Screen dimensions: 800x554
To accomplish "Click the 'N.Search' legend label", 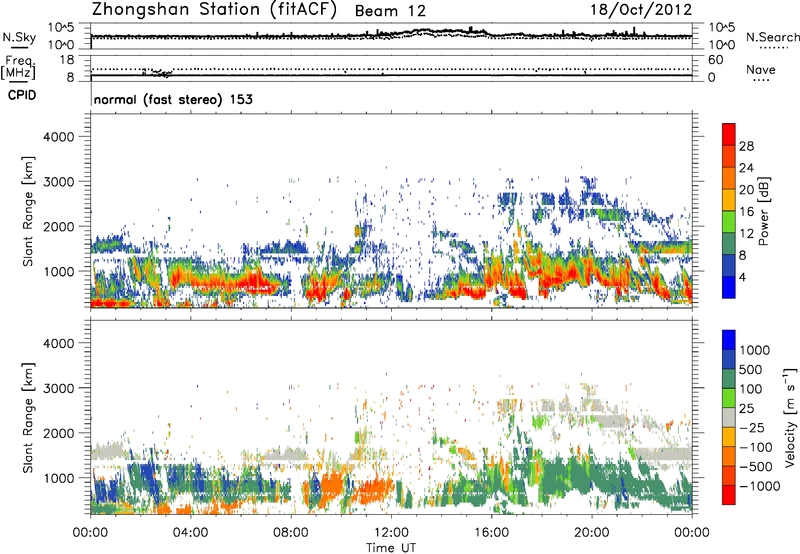I will coord(772,37).
